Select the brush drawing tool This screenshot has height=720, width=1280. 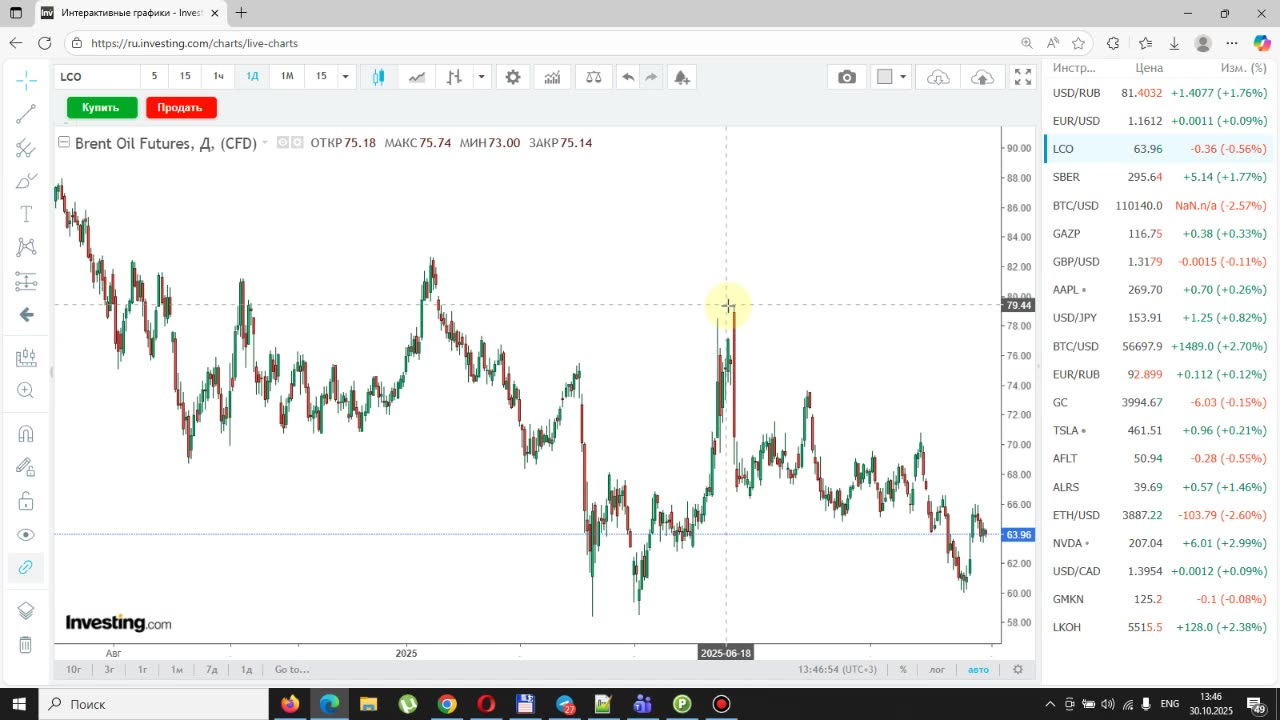[26, 182]
